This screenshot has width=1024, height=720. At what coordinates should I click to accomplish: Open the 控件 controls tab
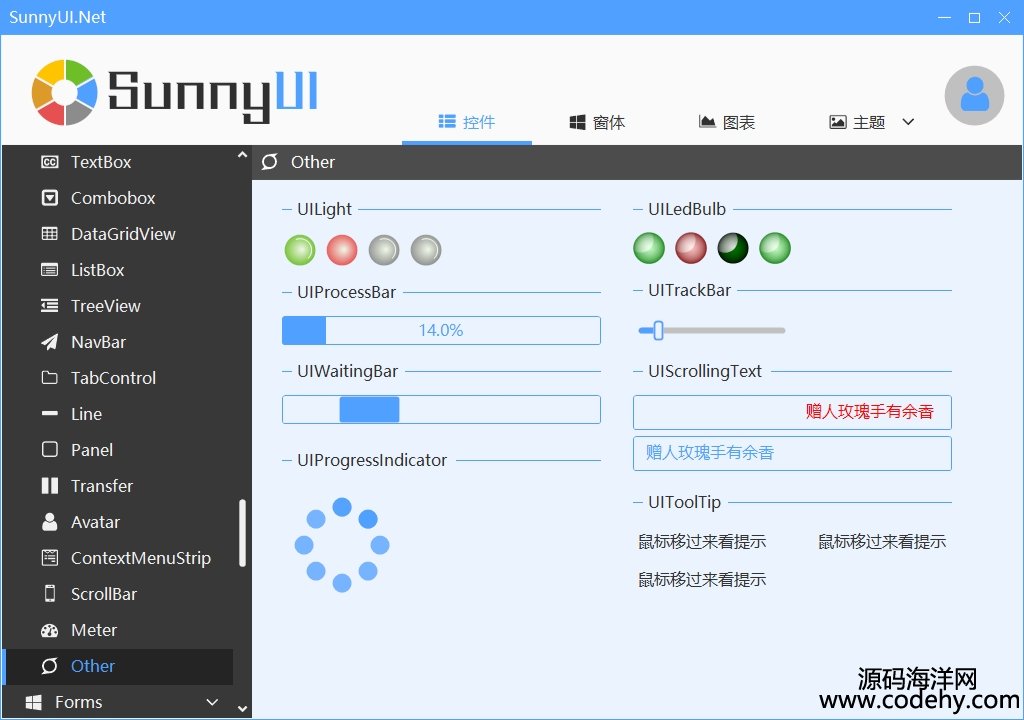pos(467,122)
